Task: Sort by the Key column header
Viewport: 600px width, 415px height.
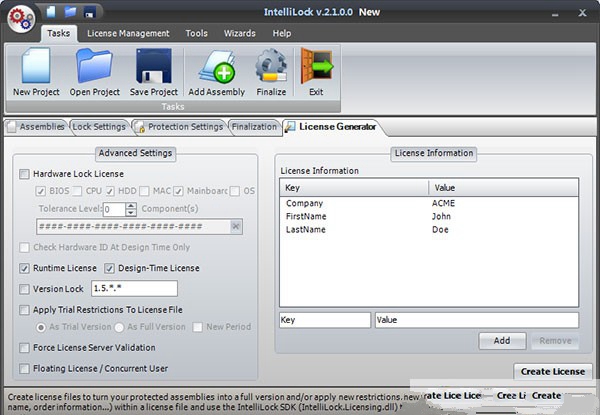Action: coord(354,188)
